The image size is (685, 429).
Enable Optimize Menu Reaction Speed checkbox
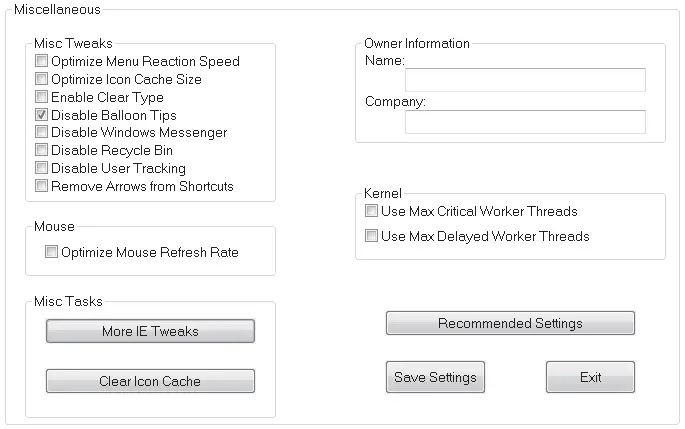point(42,62)
